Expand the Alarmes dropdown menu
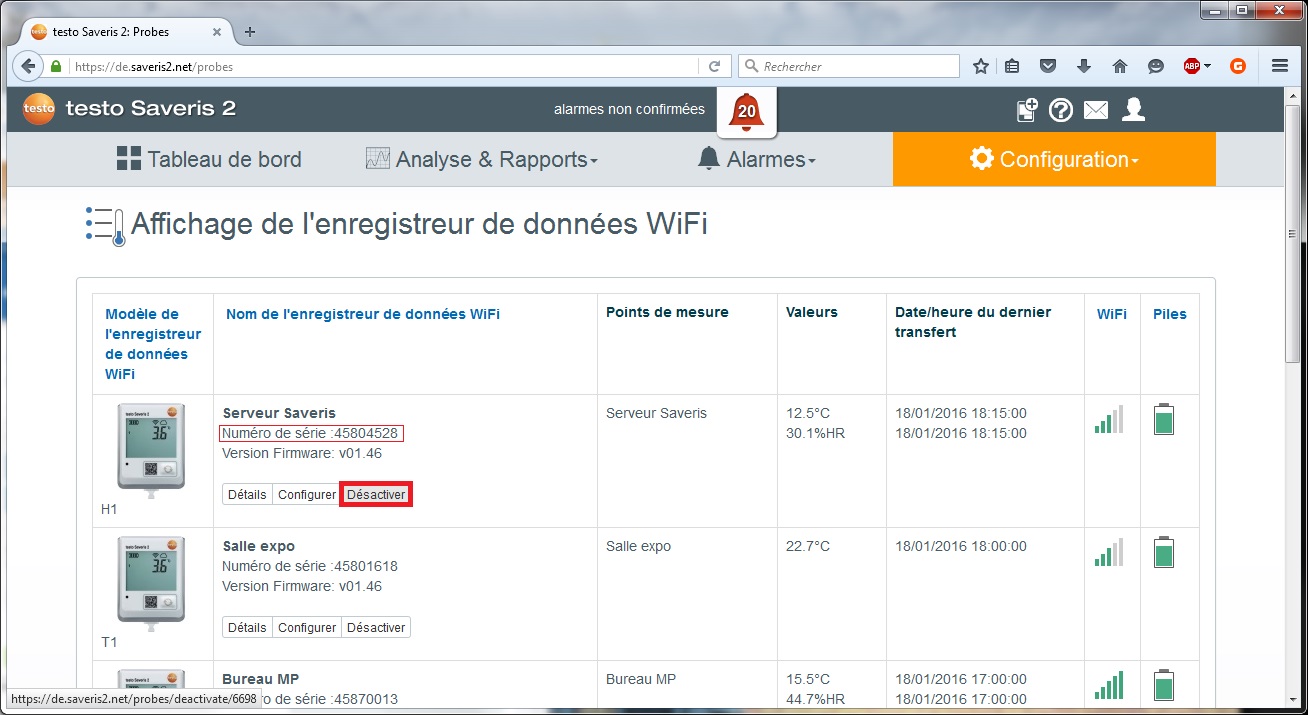1308x715 pixels. (x=756, y=159)
